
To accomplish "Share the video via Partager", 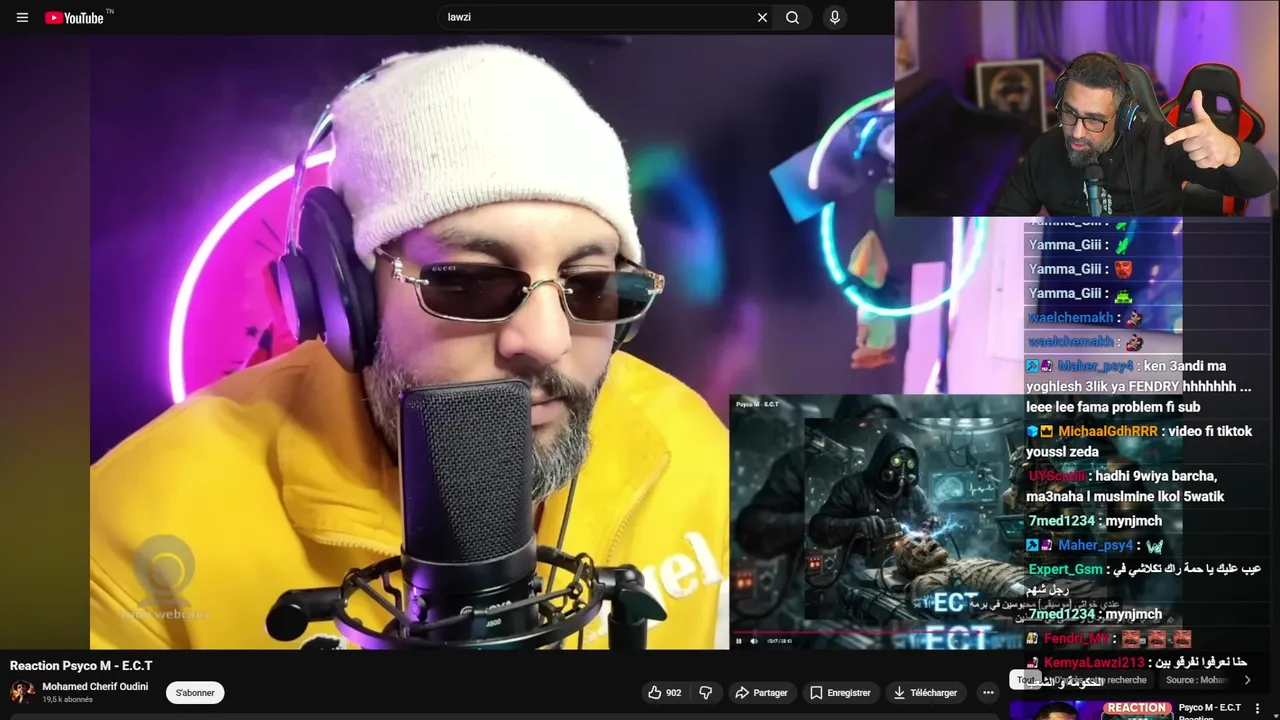I will click(761, 692).
